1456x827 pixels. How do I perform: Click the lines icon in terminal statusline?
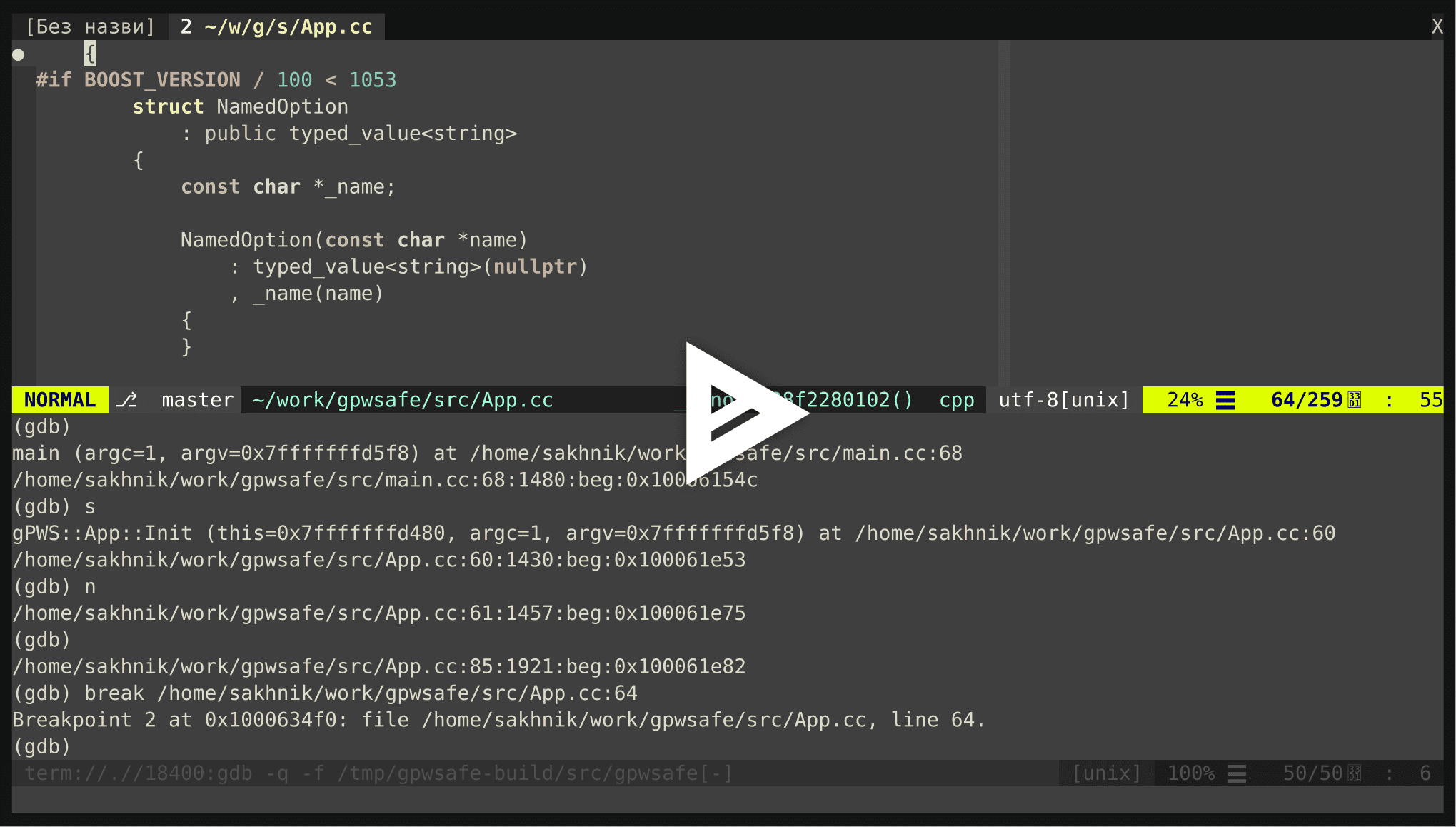[x=1237, y=773]
